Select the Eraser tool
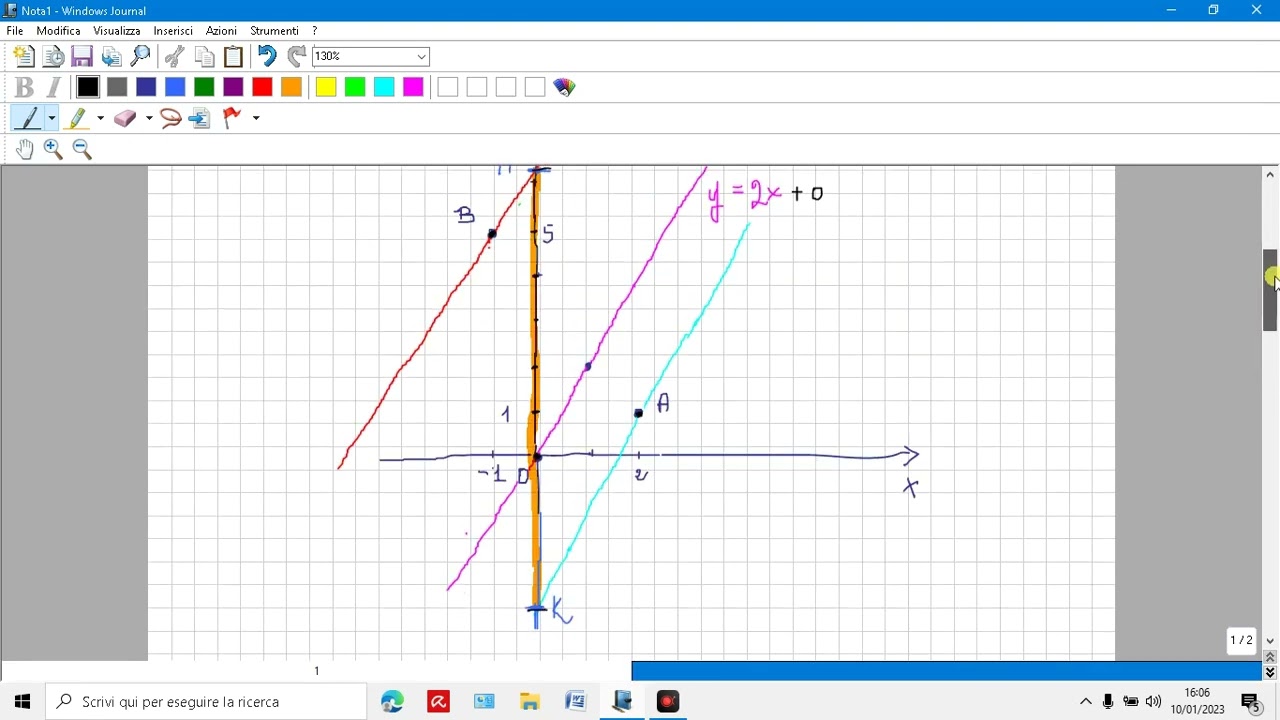This screenshot has height=720, width=1280. [125, 118]
